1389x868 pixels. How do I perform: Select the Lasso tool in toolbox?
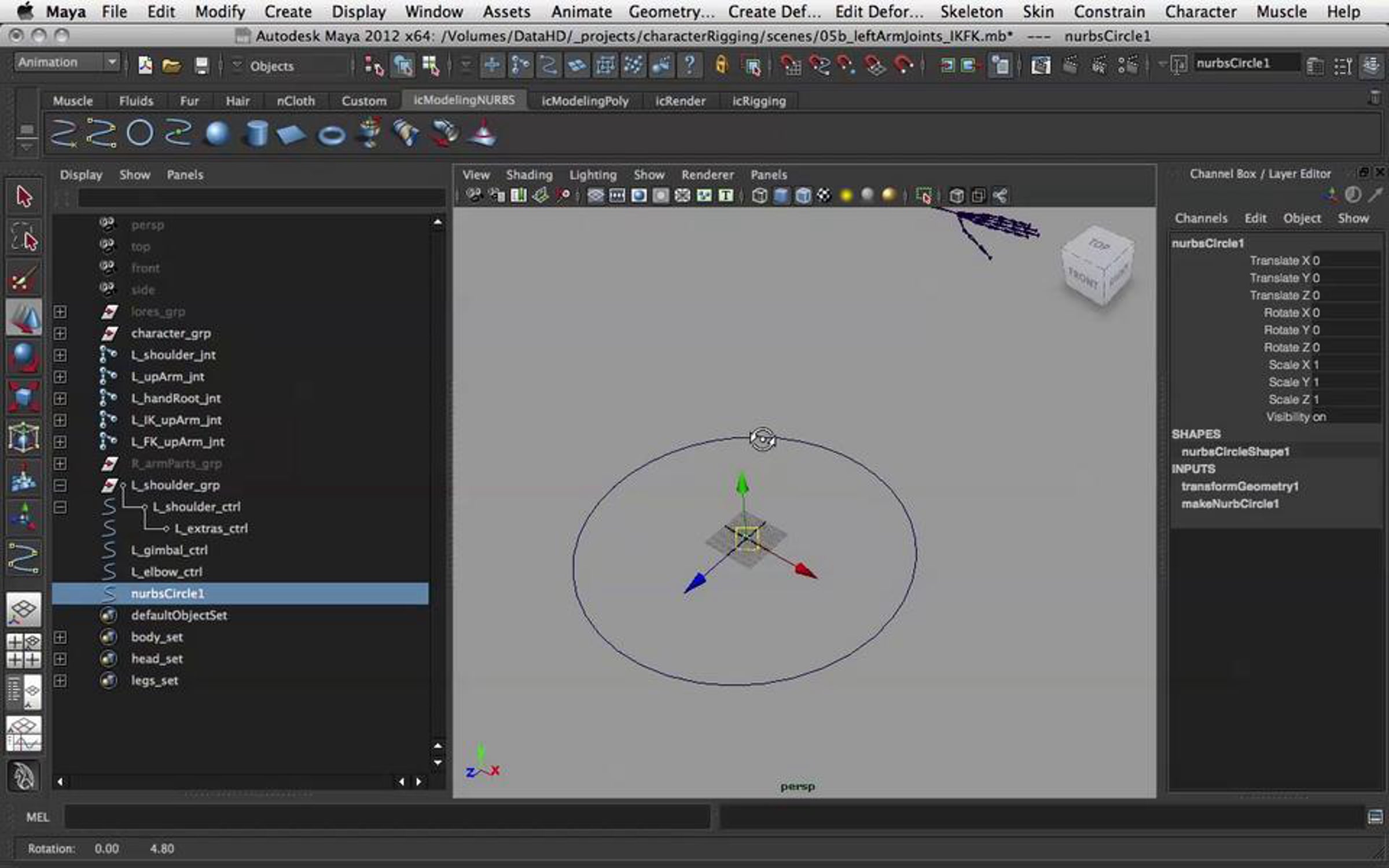click(24, 237)
